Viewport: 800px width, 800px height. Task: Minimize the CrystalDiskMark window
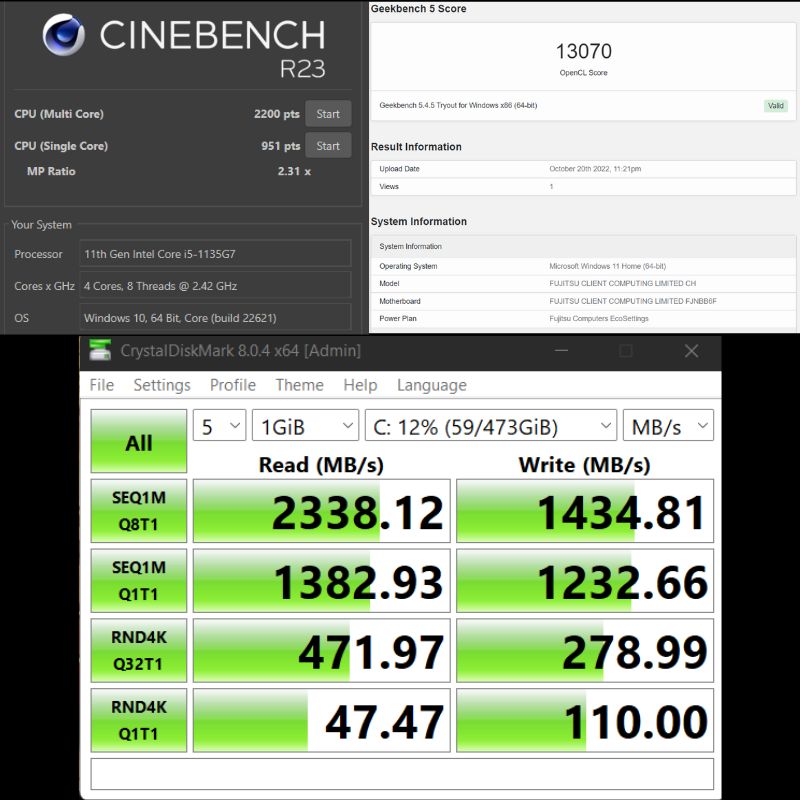pyautogui.click(x=561, y=351)
